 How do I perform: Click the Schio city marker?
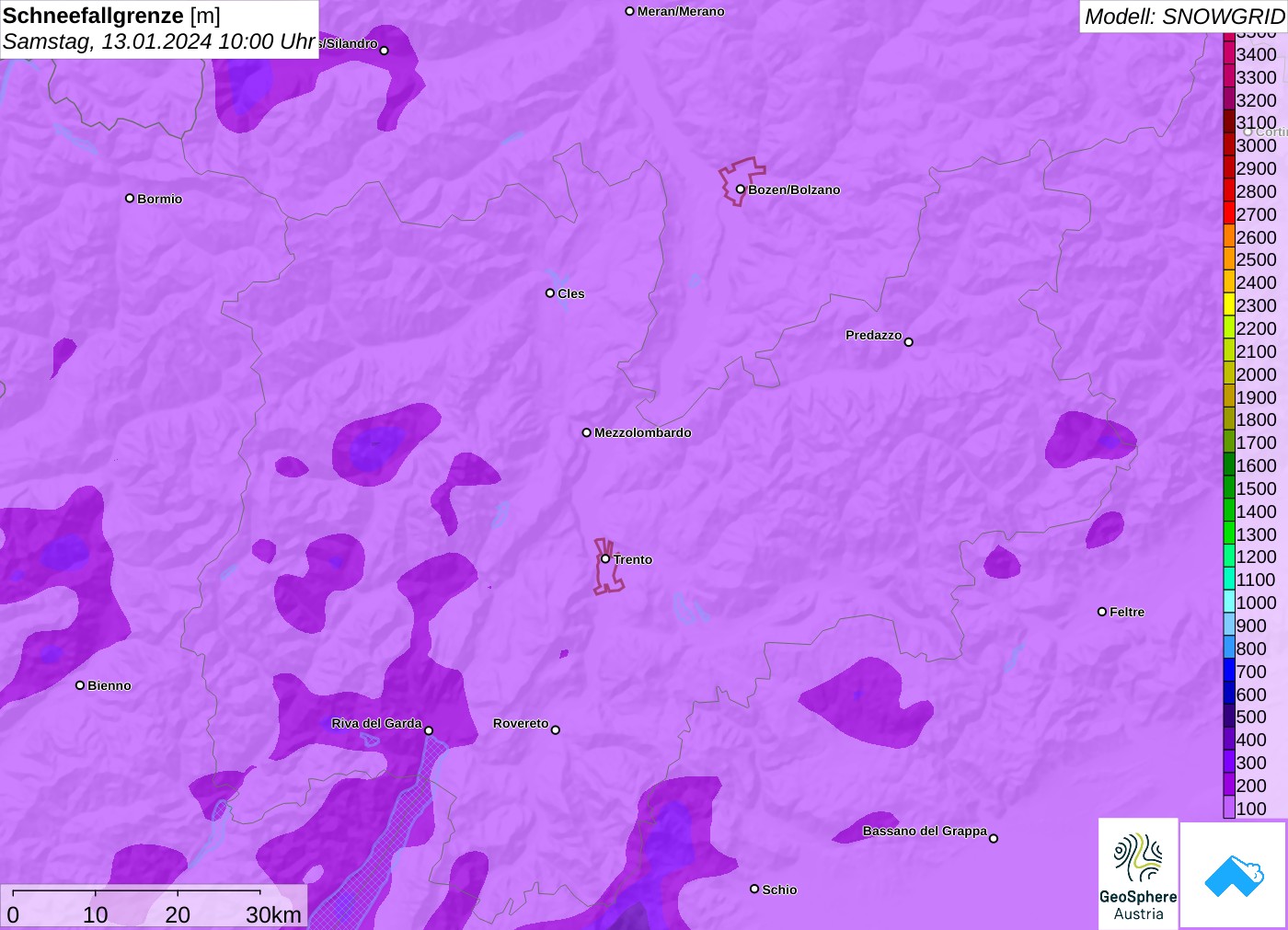754,889
